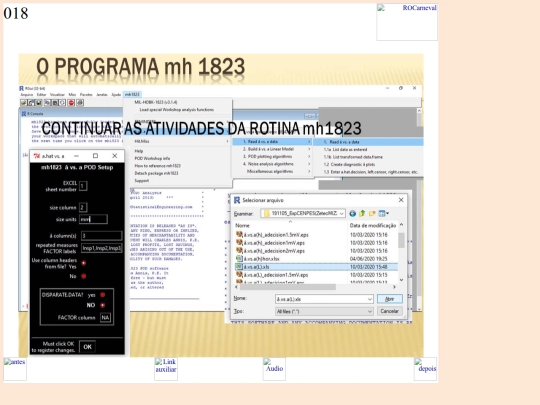Viewport: 540px width, 405px height.
Task: Expand the Nome filename combo box arrow
Action: [370, 299]
